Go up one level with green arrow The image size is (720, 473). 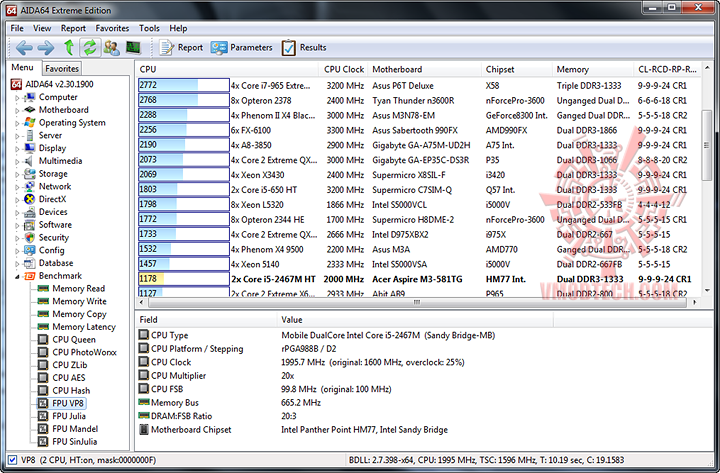(x=69, y=47)
